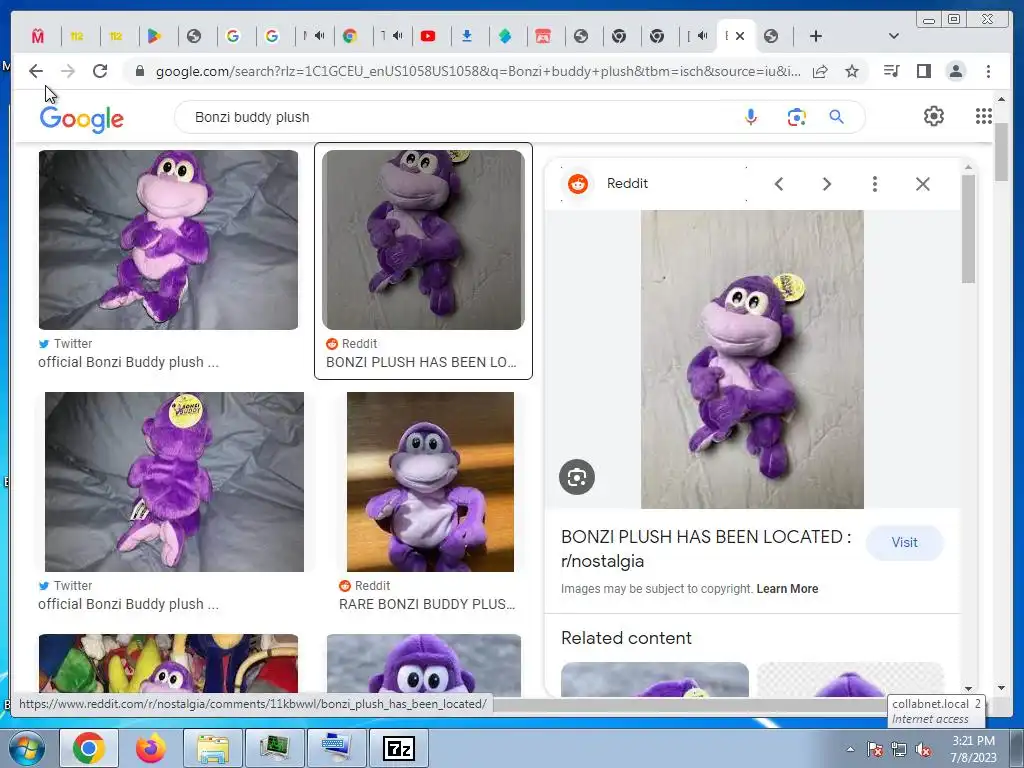Image resolution: width=1024 pixels, height=768 pixels.
Task: Open Google quick settings gear
Action: 934,116
